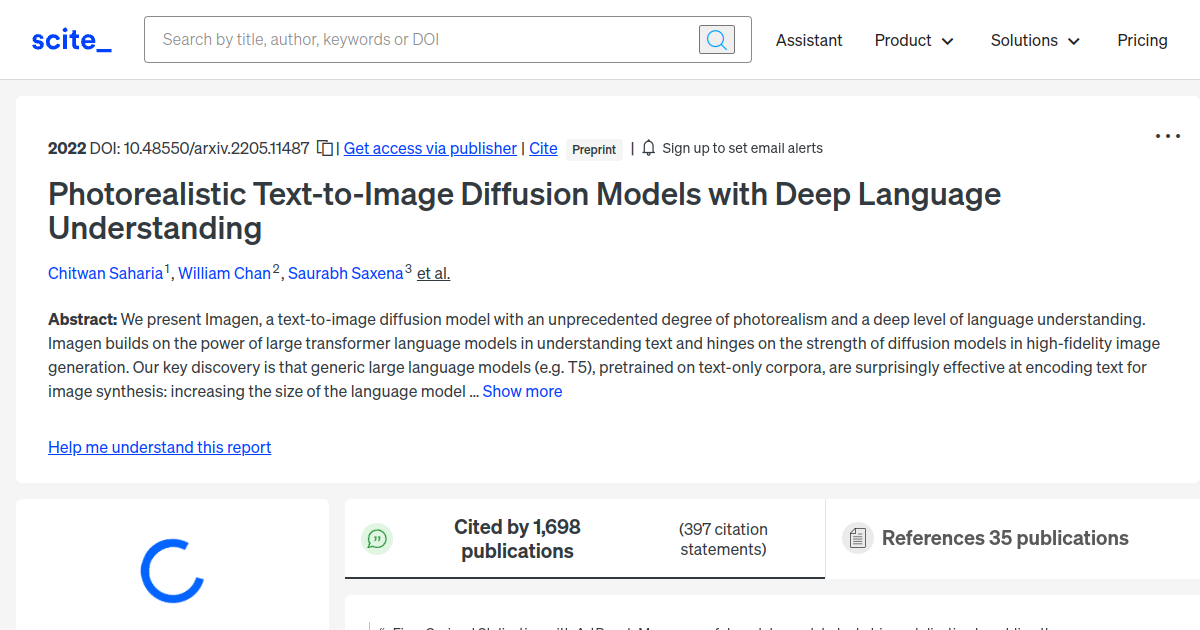
Task: Expand the Product dropdown
Action: [x=913, y=40]
